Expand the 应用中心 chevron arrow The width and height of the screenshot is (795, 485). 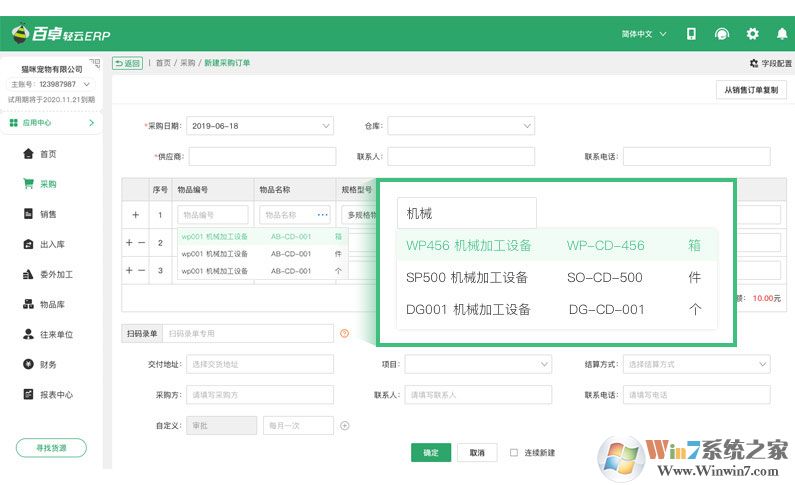[x=91, y=123]
